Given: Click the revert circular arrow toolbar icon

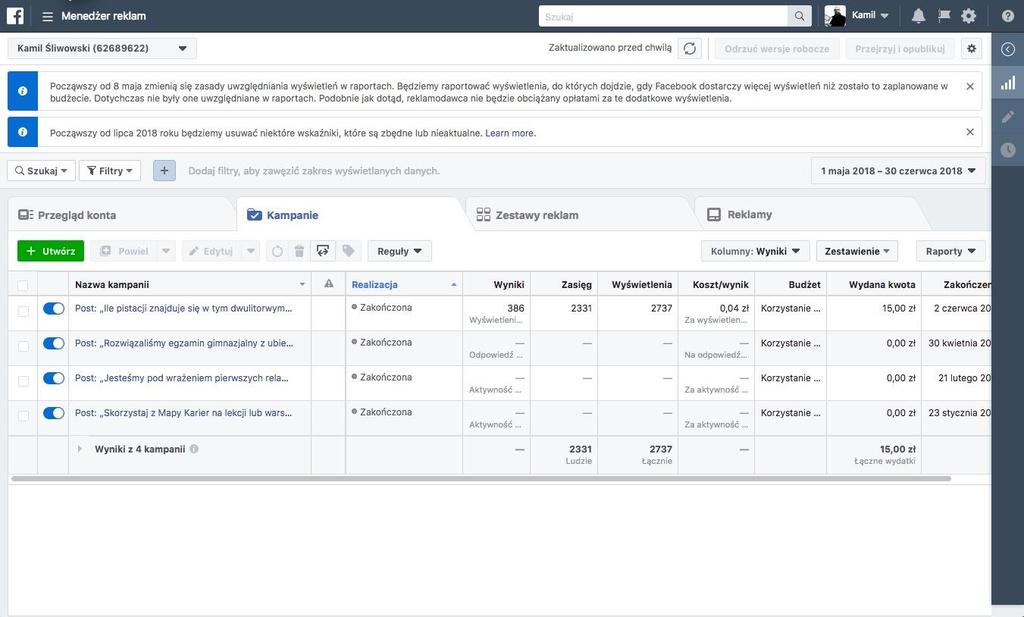Looking at the screenshot, I should point(278,251).
